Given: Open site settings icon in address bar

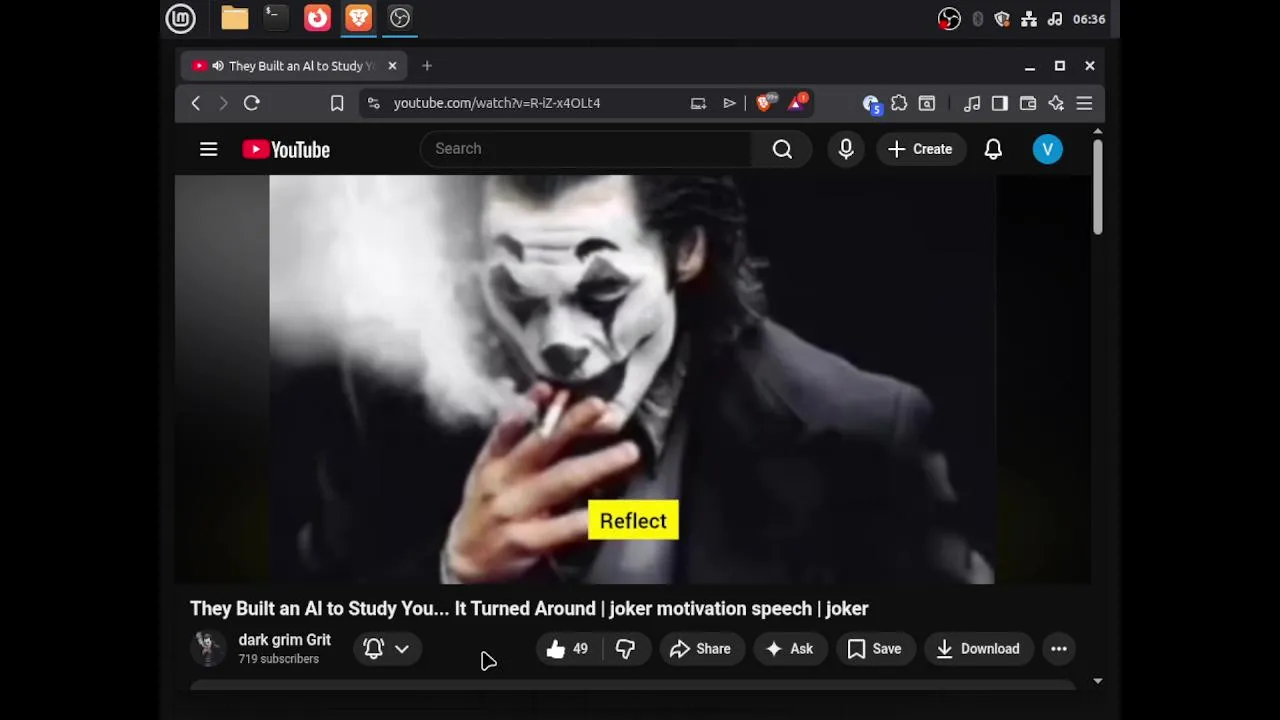Looking at the screenshot, I should pyautogui.click(x=373, y=103).
